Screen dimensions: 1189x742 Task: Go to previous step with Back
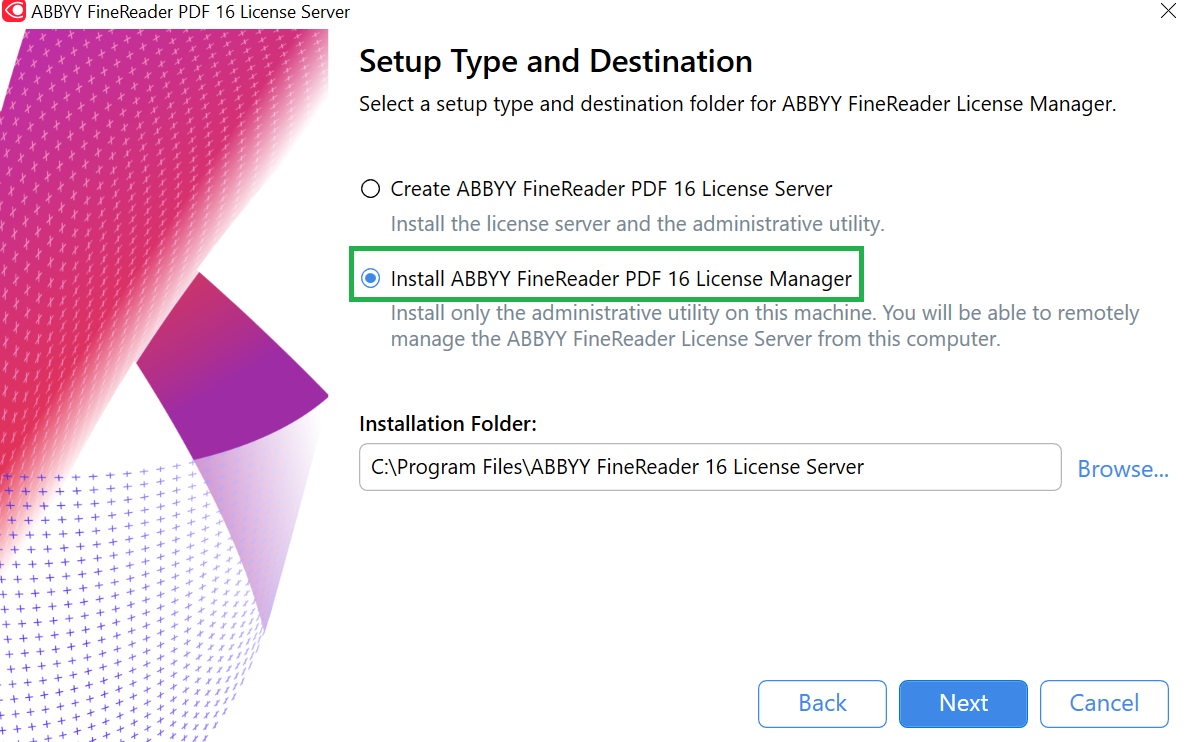(x=822, y=703)
